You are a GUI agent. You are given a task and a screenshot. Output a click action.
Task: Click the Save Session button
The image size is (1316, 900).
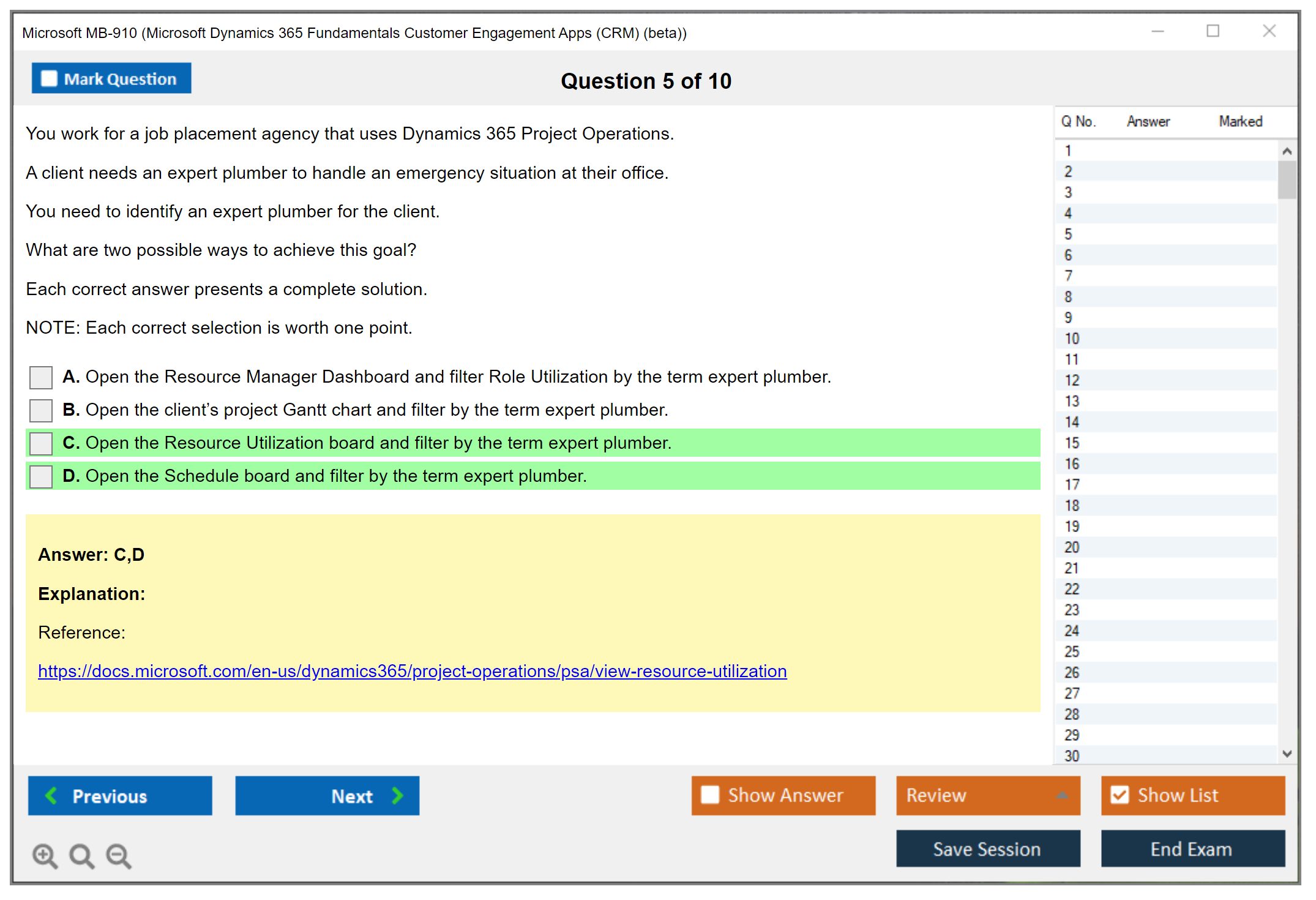click(x=987, y=849)
